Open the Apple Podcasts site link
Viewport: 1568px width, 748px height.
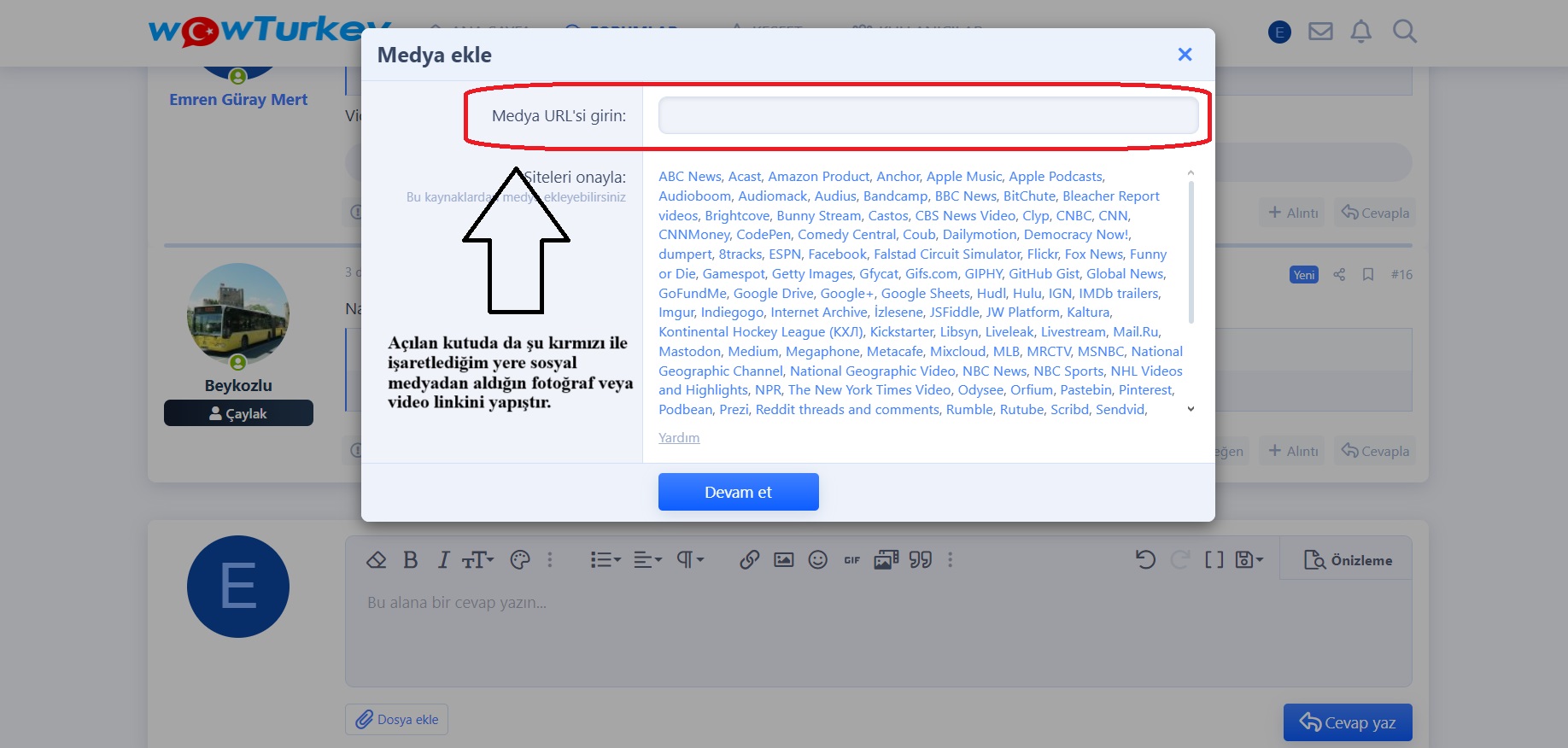click(1056, 176)
